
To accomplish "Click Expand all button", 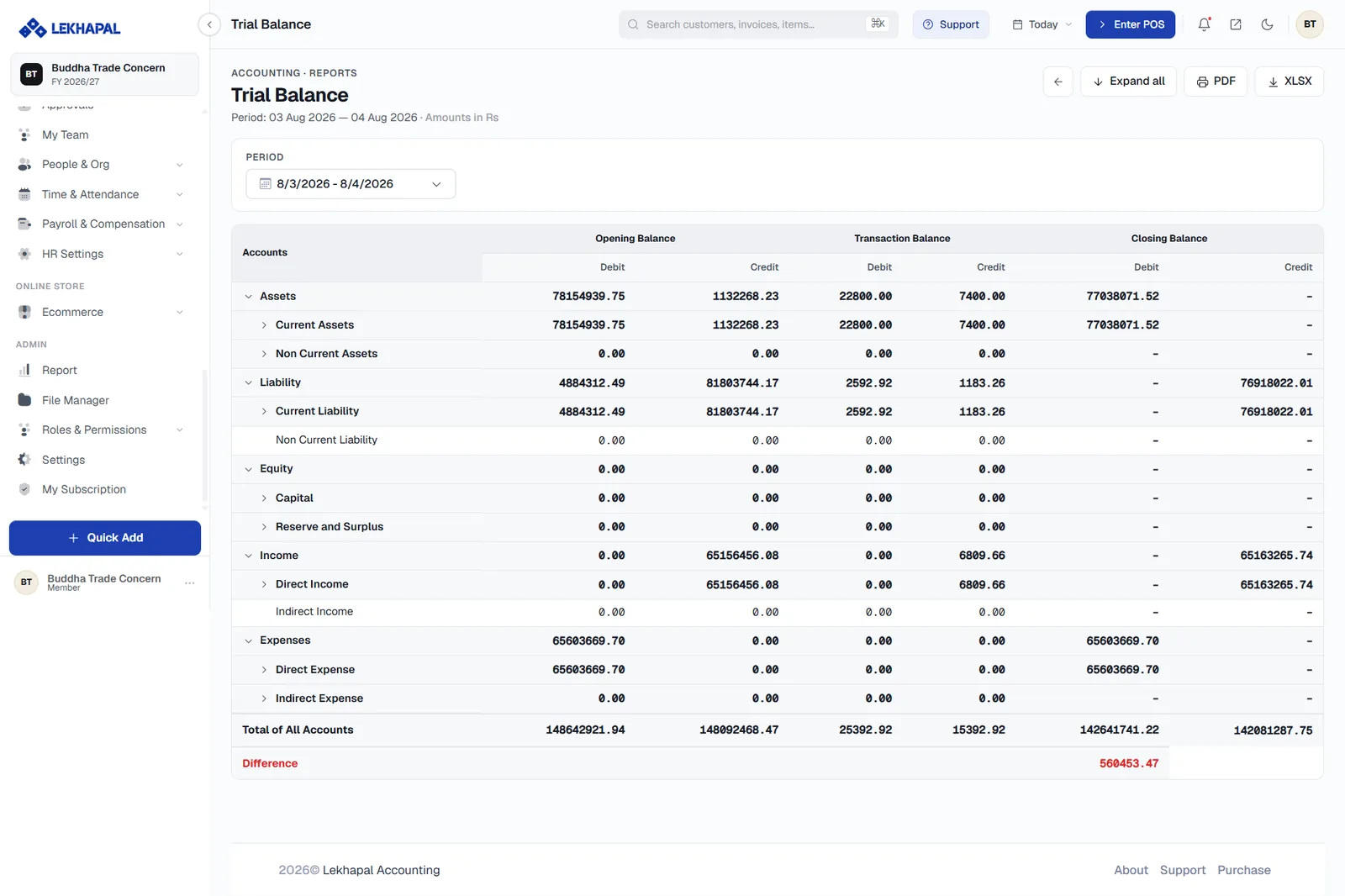I will pos(1128,82).
